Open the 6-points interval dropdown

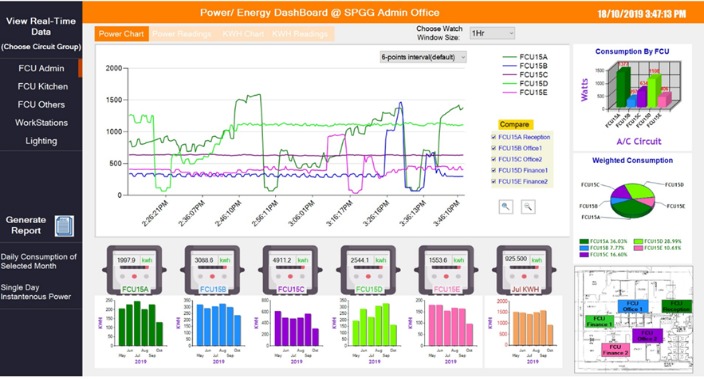(x=423, y=57)
